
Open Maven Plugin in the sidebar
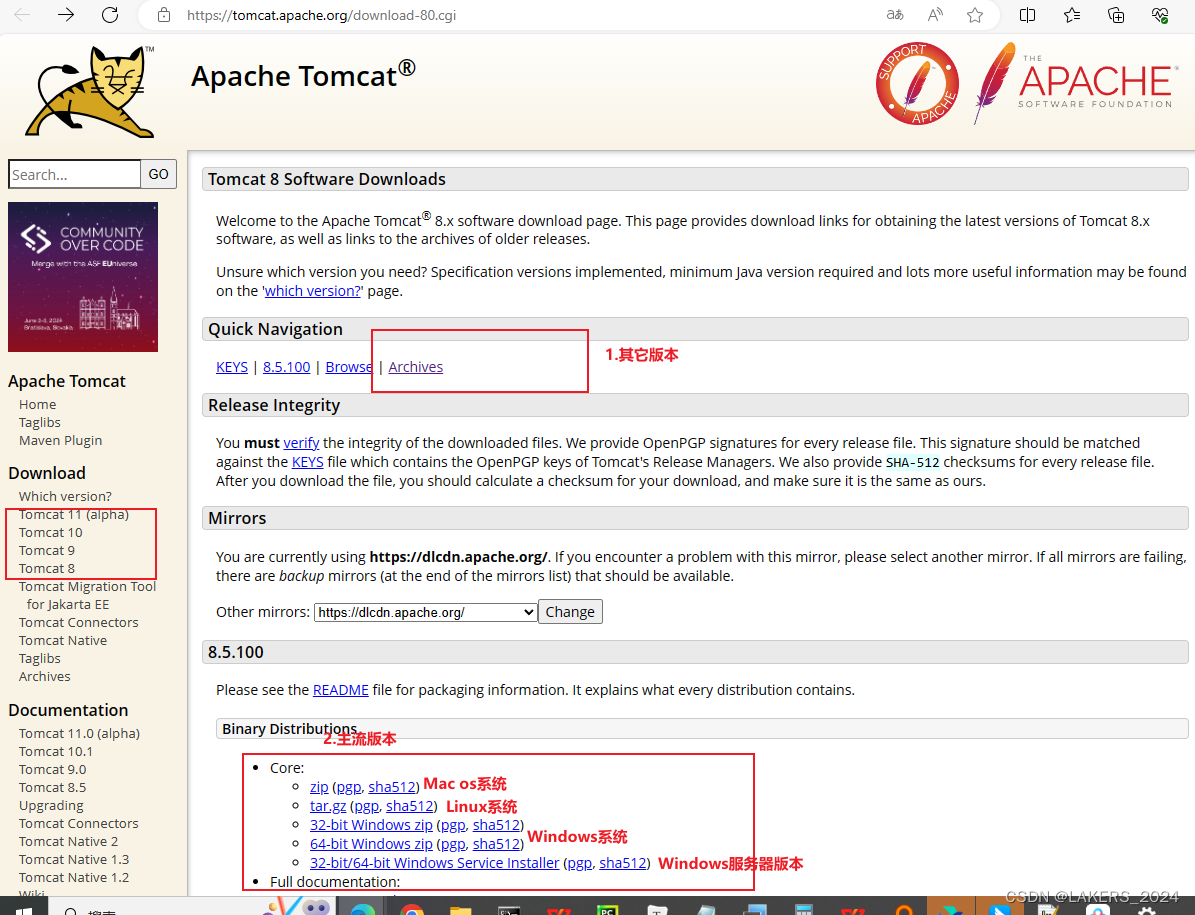pyautogui.click(x=60, y=440)
